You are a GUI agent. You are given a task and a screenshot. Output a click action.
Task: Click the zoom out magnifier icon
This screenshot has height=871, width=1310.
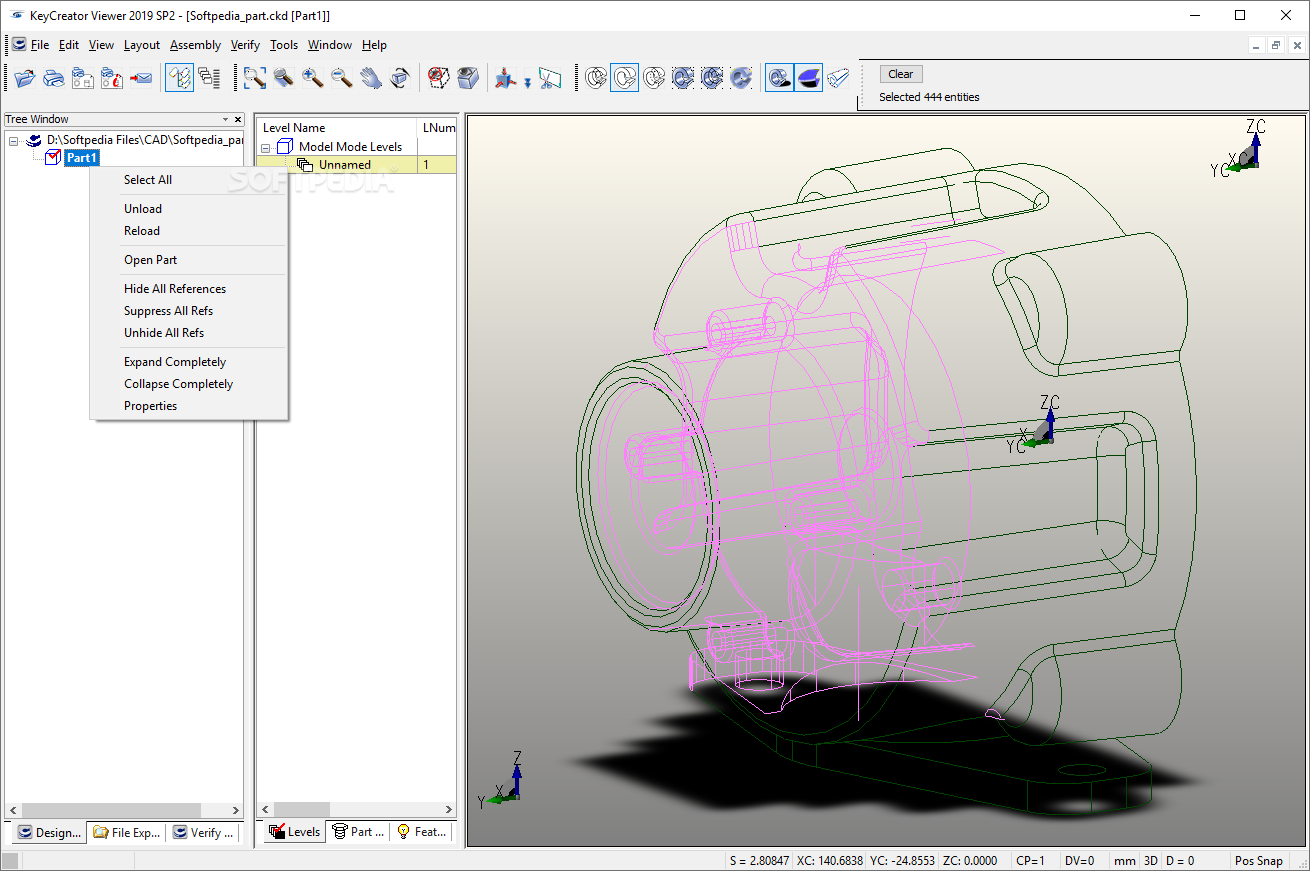pyautogui.click(x=342, y=78)
